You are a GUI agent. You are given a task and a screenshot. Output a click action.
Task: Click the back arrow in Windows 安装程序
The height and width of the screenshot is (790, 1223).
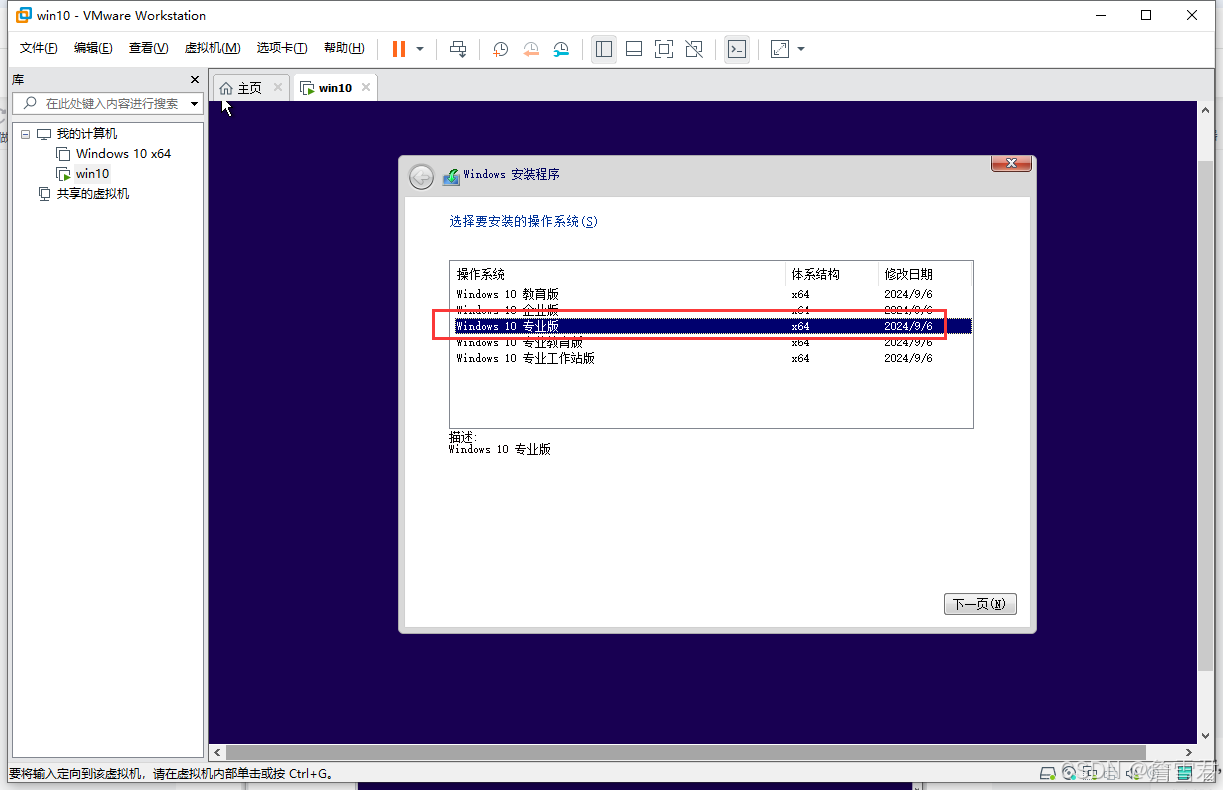(421, 176)
